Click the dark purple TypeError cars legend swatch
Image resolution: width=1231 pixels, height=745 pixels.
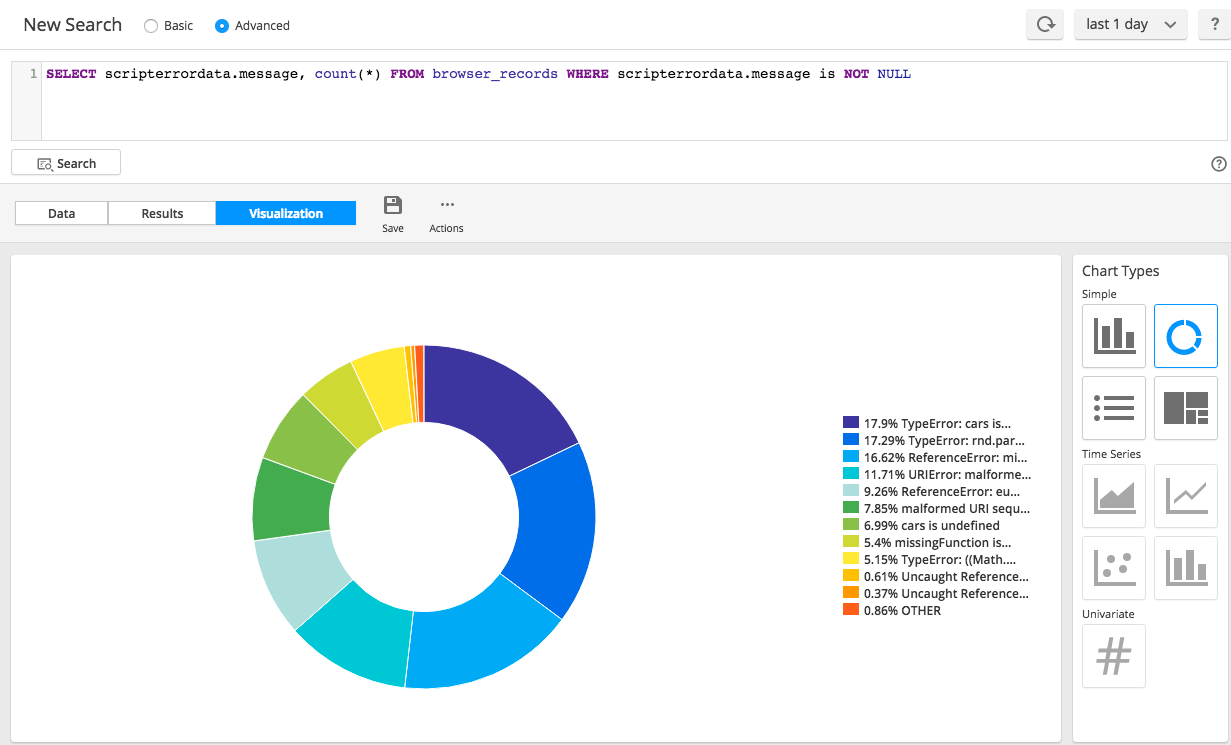tap(851, 423)
